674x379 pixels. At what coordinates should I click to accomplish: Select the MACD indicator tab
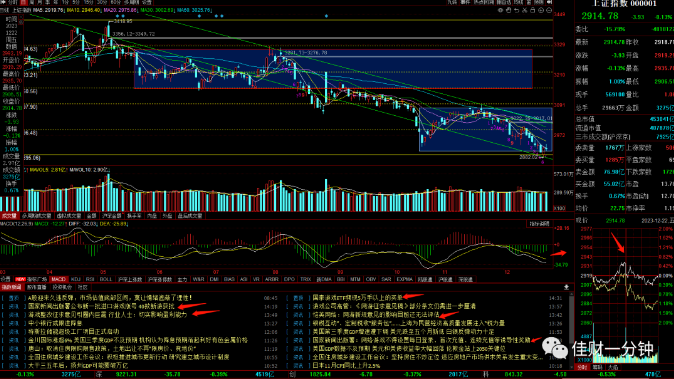pyautogui.click(x=59, y=279)
